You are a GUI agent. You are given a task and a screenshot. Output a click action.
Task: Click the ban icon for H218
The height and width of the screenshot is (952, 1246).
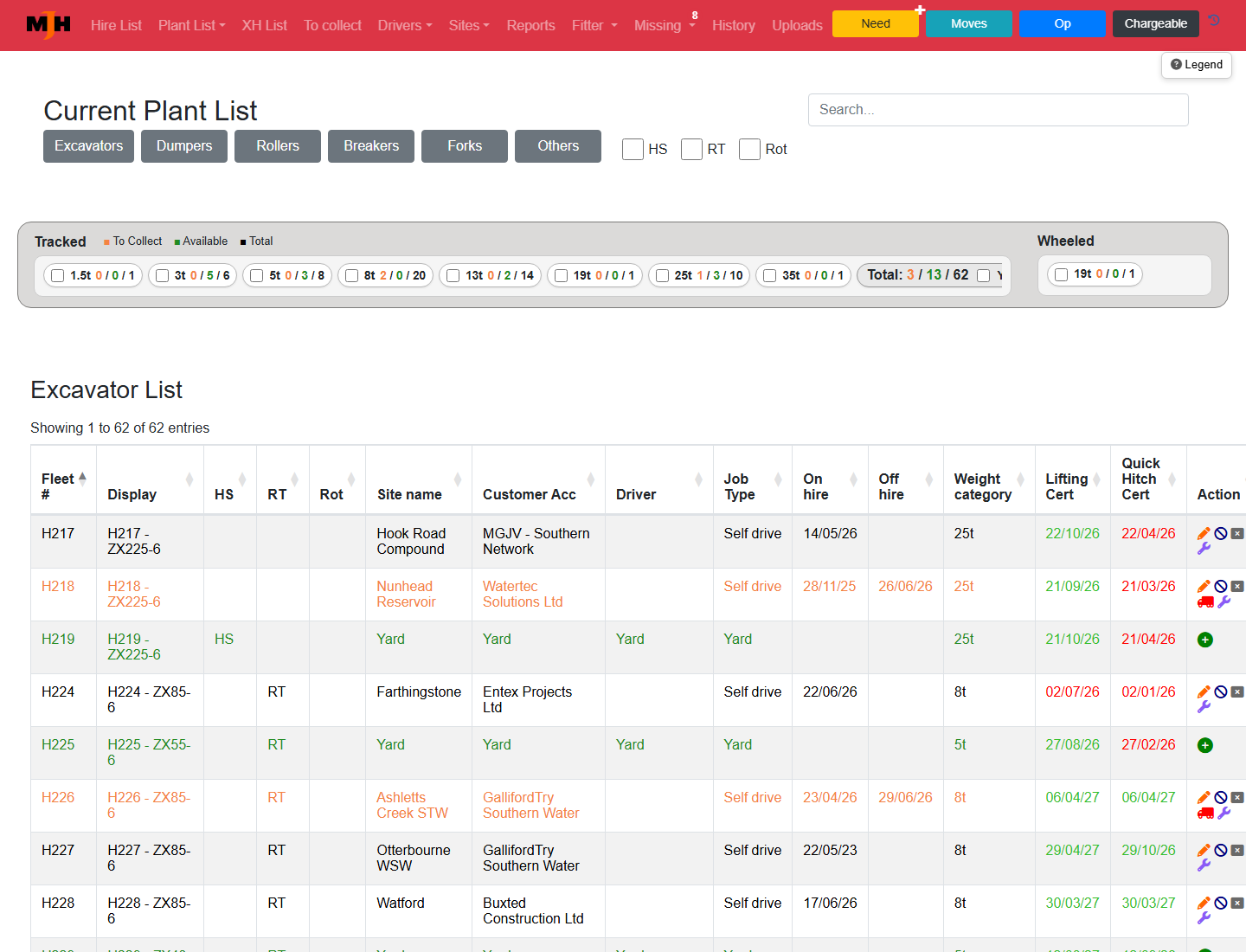point(1221,586)
